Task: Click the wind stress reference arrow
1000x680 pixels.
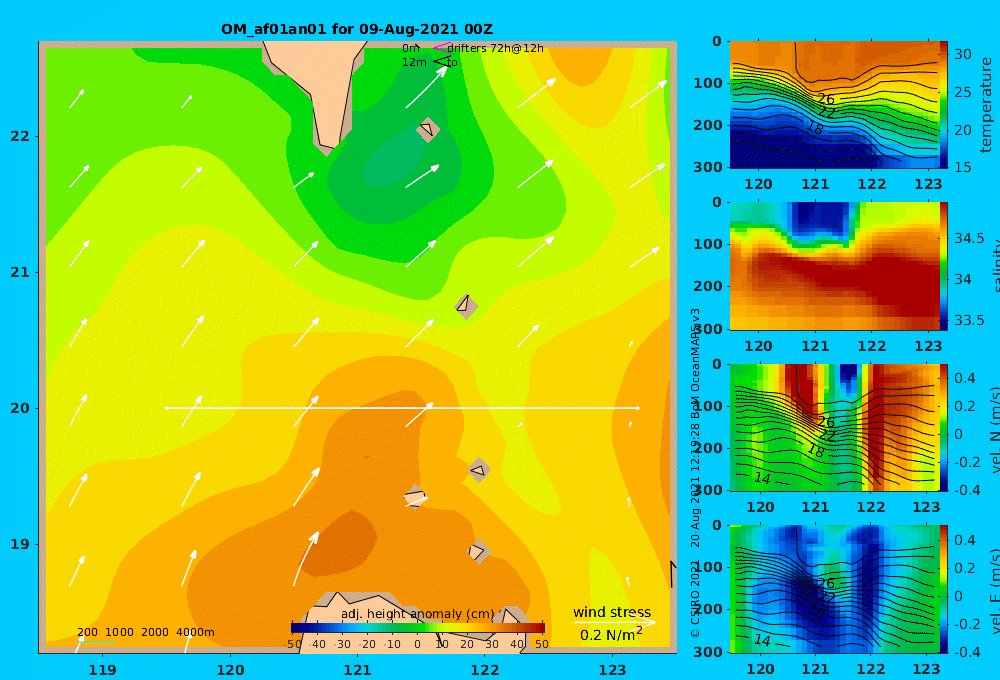Action: click(x=614, y=622)
